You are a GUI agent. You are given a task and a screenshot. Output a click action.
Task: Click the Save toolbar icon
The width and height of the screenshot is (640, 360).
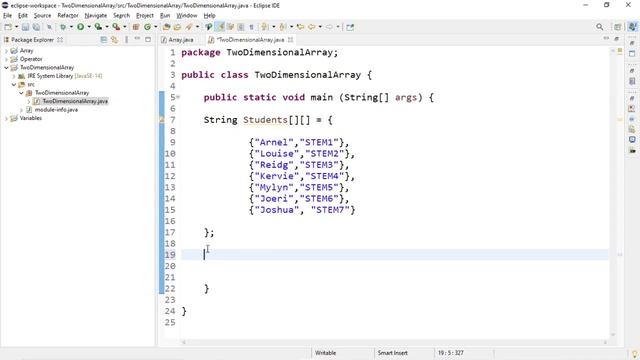coord(25,27)
